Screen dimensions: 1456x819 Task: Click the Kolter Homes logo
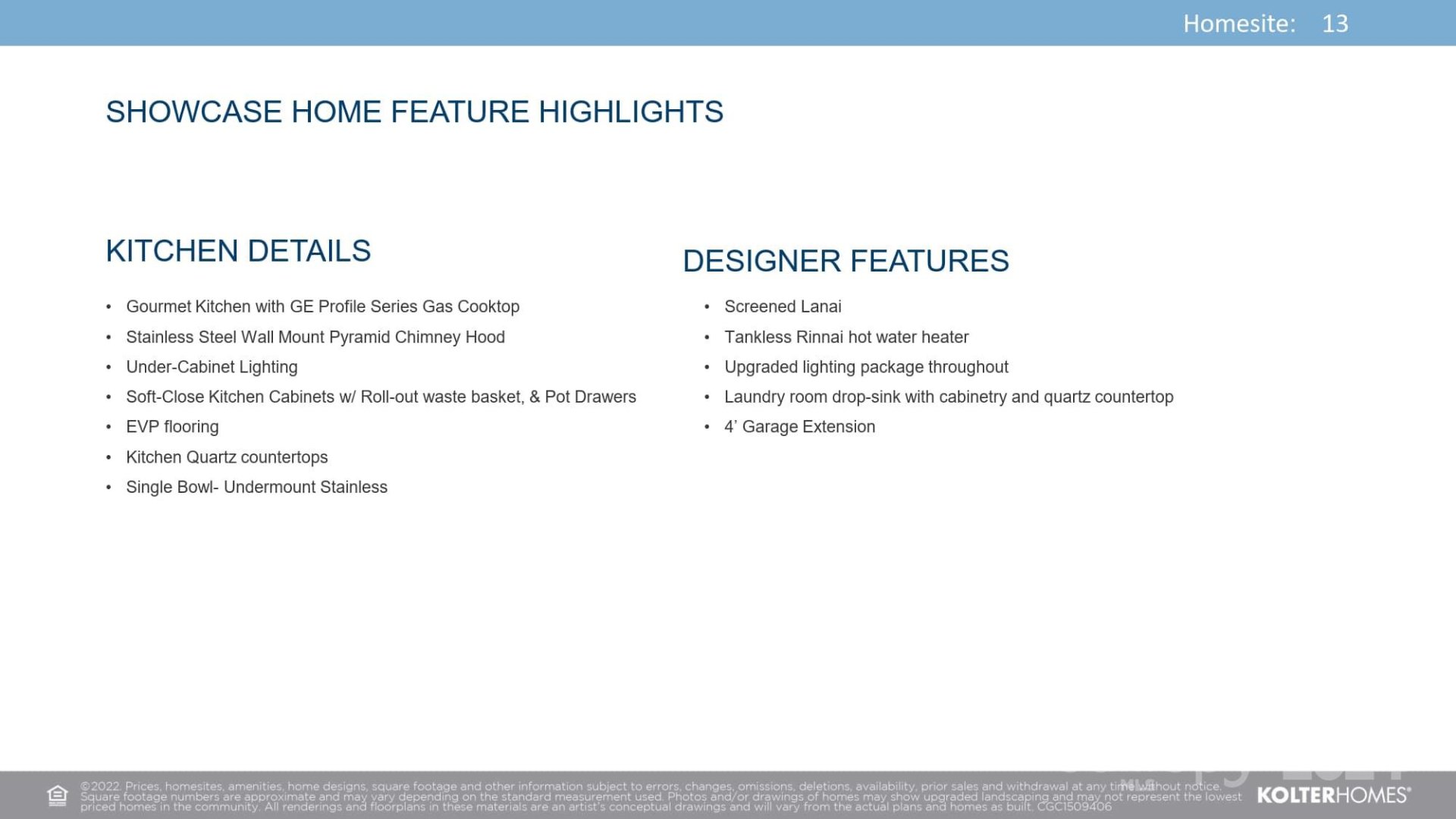pos(1333,795)
